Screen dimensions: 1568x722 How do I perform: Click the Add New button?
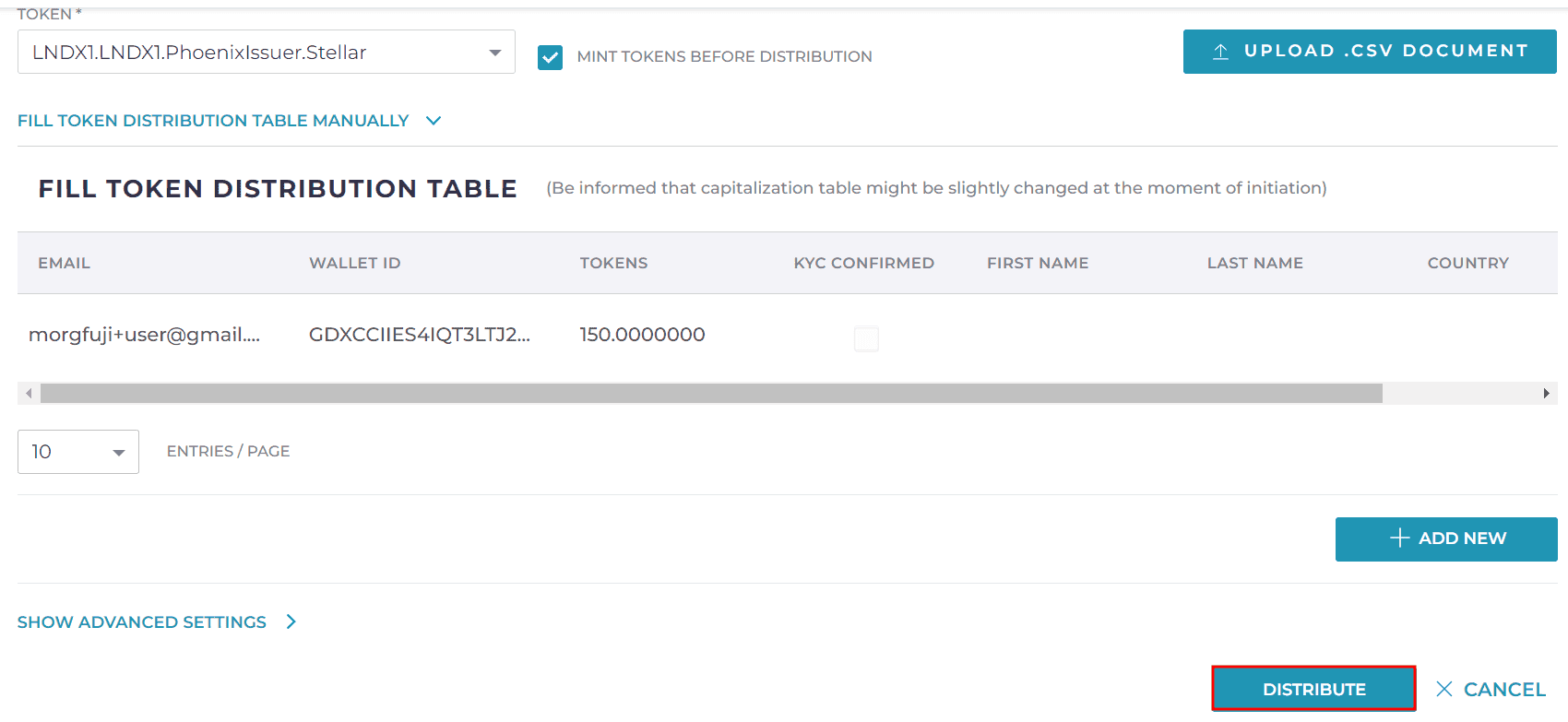click(x=1446, y=539)
